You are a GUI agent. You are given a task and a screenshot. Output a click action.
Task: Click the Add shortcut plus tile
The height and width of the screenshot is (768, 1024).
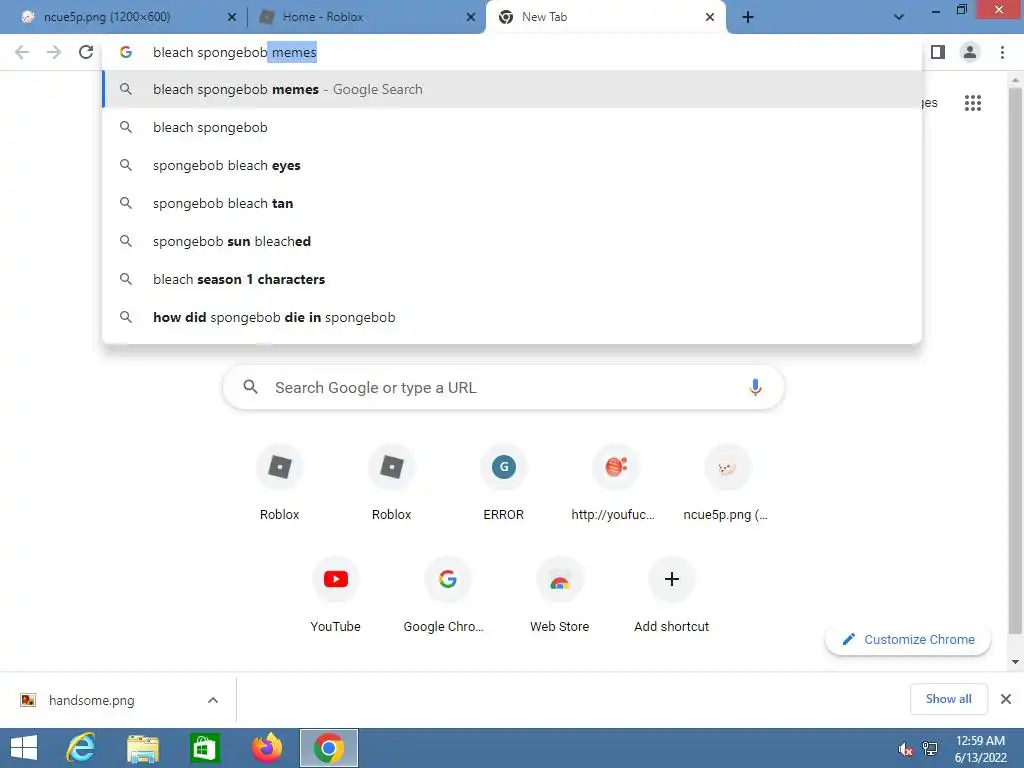coord(671,595)
